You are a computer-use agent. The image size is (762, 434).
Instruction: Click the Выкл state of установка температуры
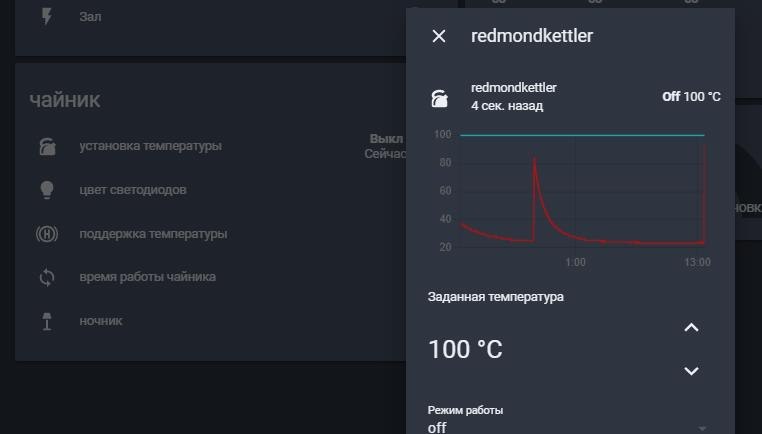[386, 139]
